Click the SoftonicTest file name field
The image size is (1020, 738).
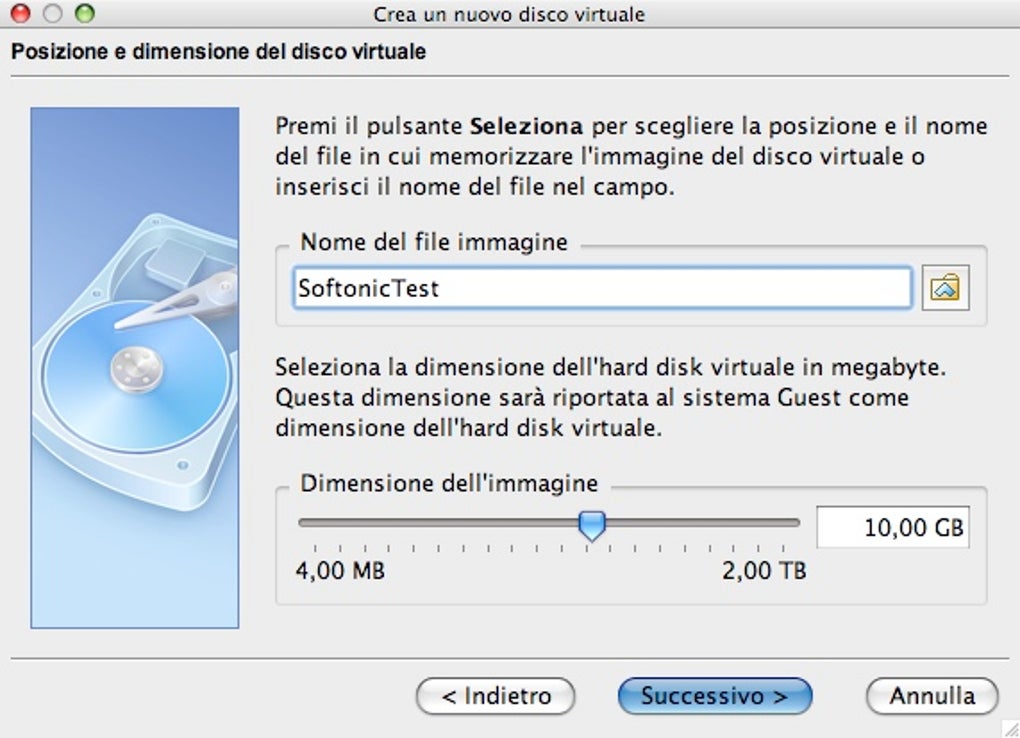click(x=602, y=289)
